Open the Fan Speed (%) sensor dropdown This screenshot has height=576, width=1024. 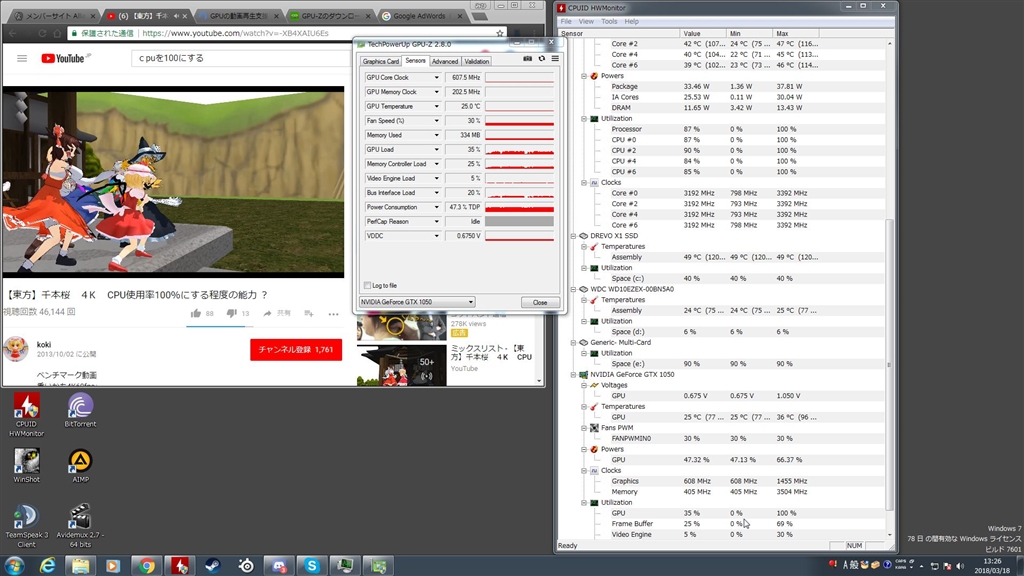[x=436, y=120]
